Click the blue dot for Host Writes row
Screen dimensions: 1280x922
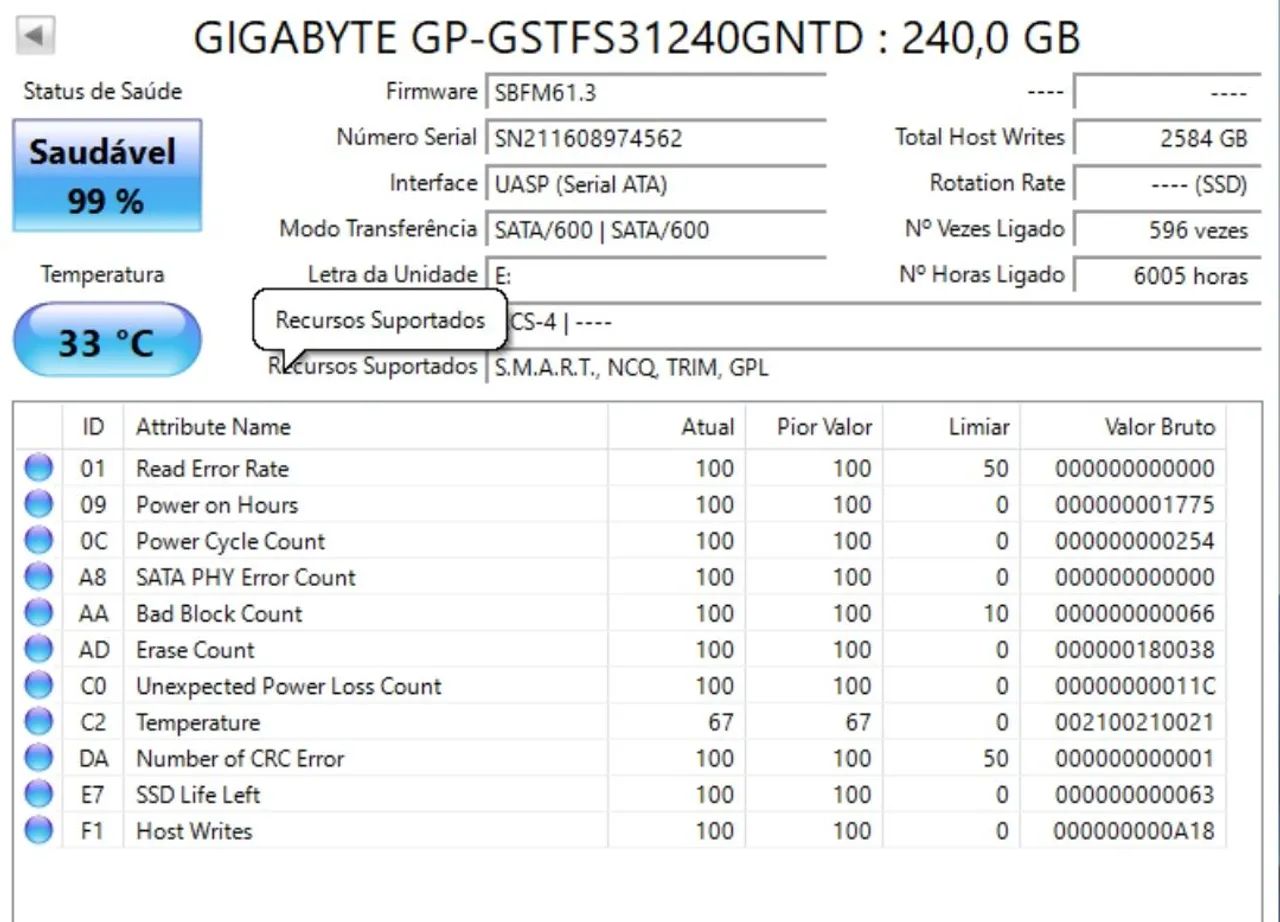[x=37, y=830]
